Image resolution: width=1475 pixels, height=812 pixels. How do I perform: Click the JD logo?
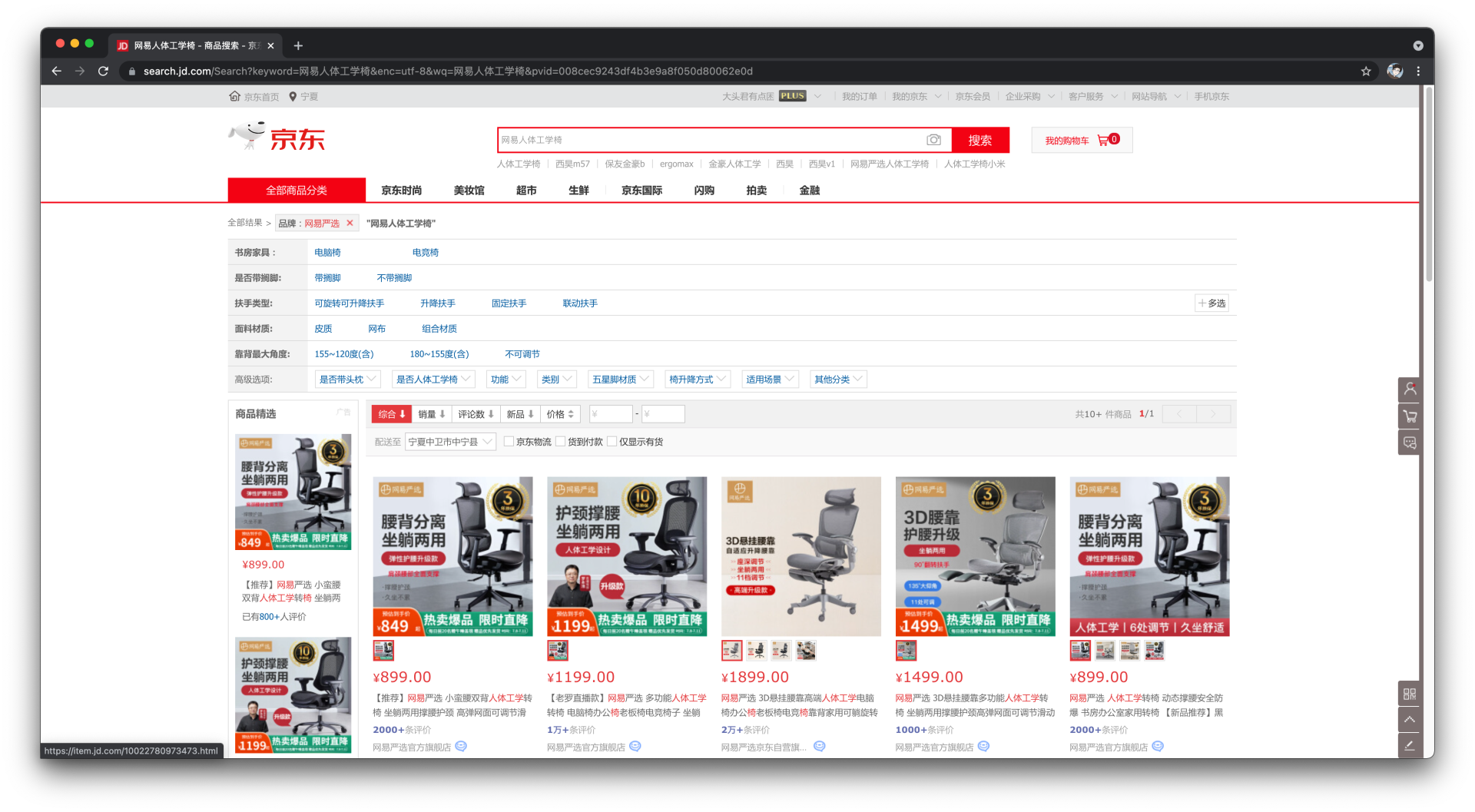click(x=277, y=138)
